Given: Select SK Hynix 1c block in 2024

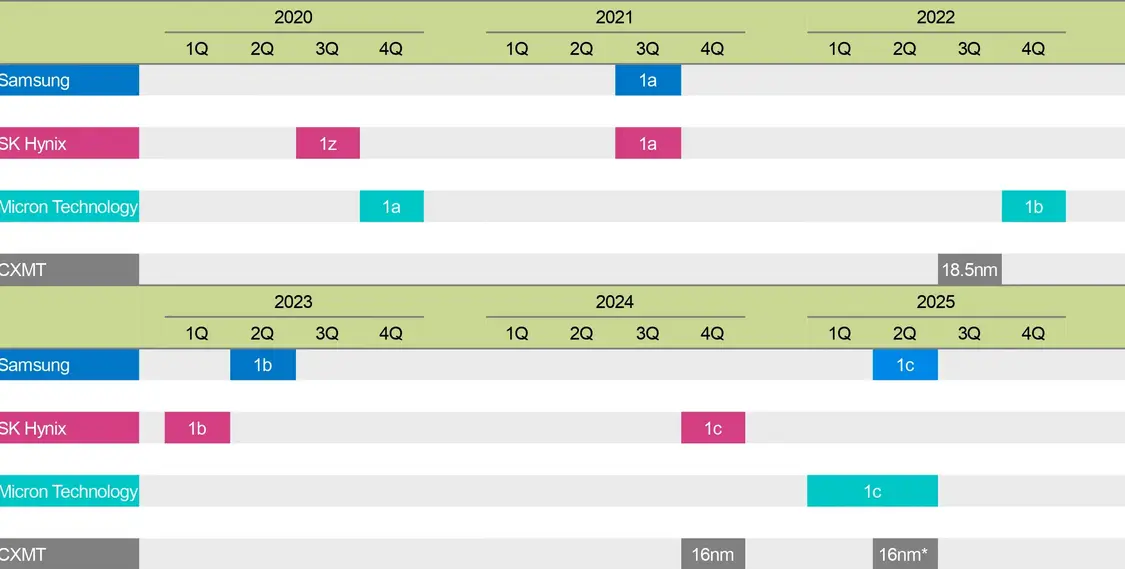Looking at the screenshot, I should [713, 428].
